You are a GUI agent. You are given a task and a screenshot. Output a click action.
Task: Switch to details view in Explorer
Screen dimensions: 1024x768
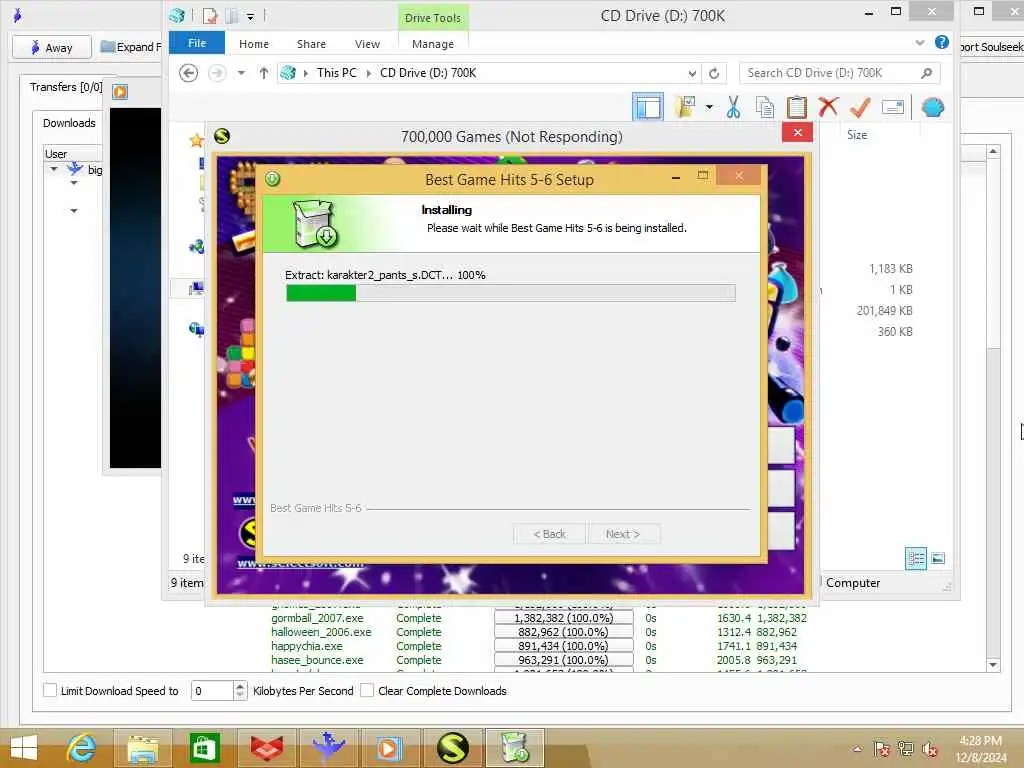916,558
